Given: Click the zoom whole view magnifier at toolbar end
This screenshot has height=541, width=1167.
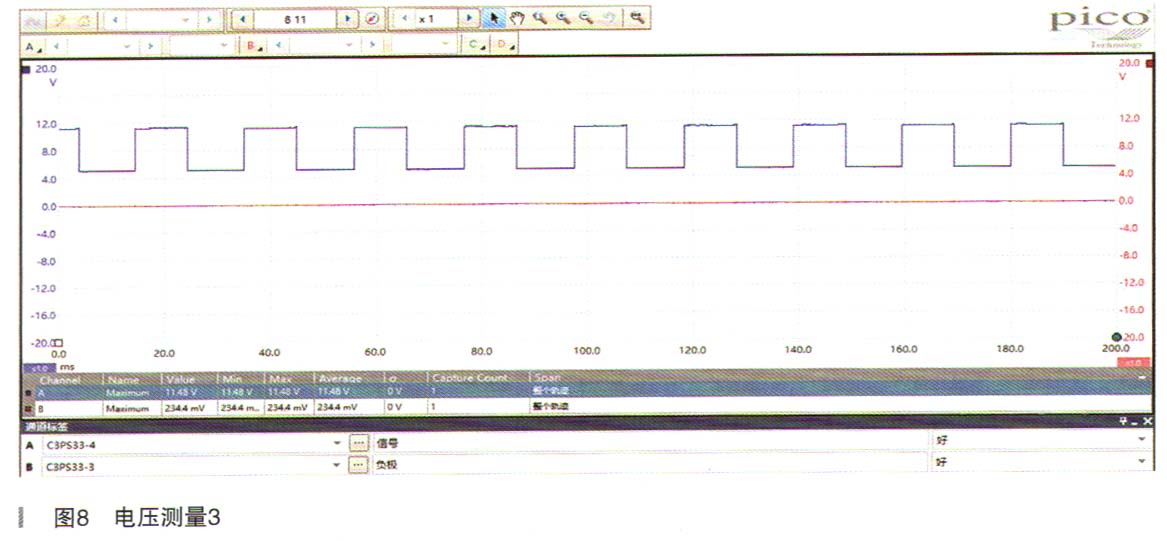Looking at the screenshot, I should pos(637,18).
